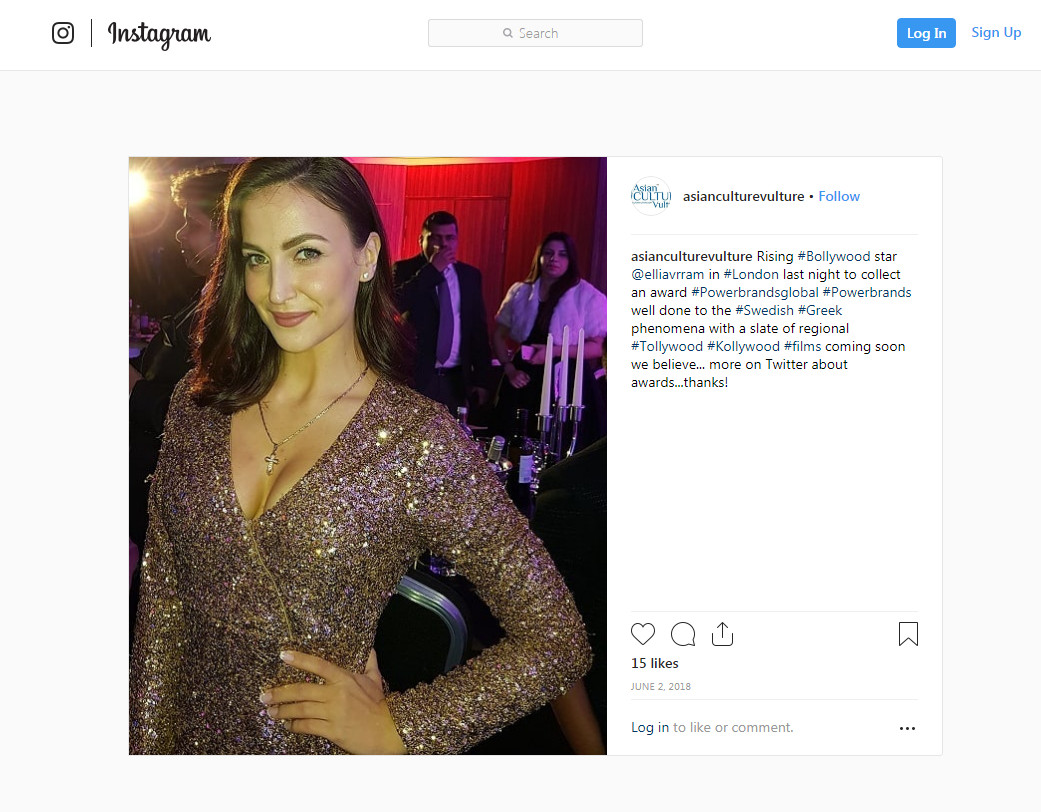This screenshot has width=1041, height=812.
Task: Open the #Bollywood hashtag link
Action: click(x=834, y=256)
